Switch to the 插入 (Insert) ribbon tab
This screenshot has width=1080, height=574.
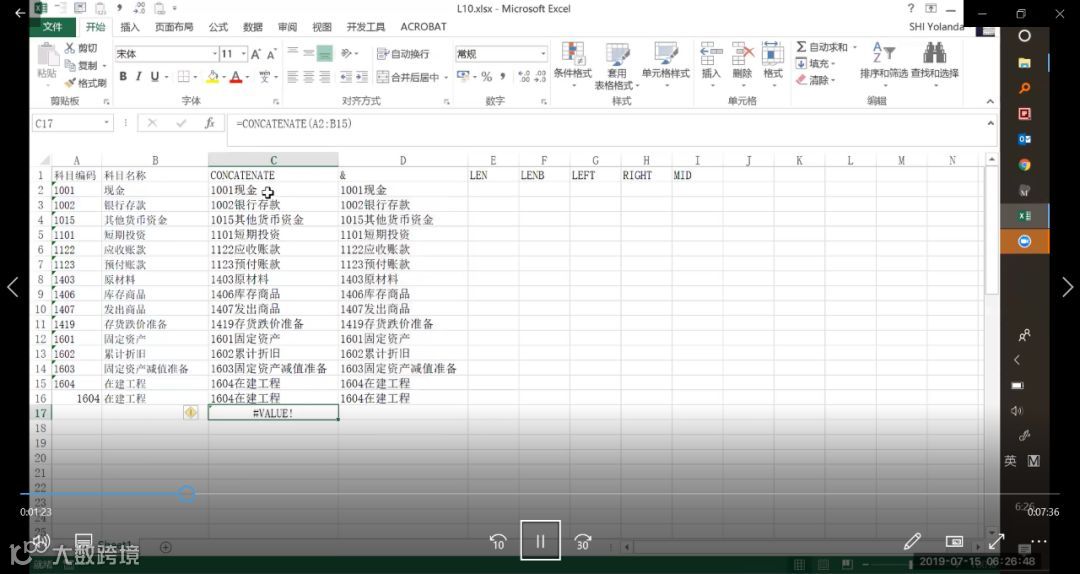[129, 27]
